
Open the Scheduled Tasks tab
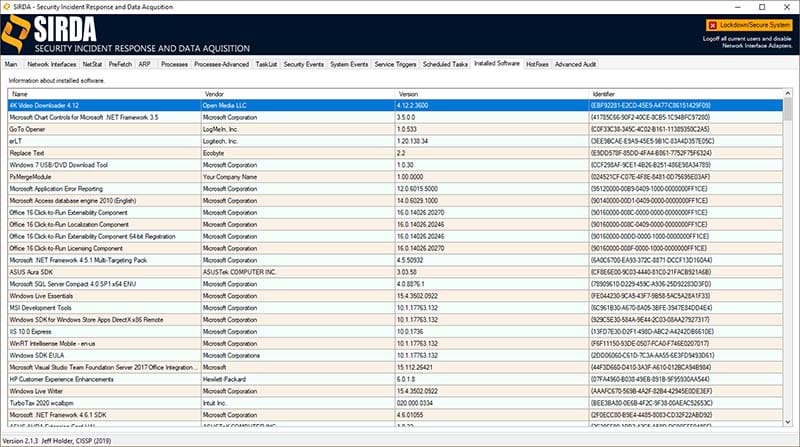[445, 64]
